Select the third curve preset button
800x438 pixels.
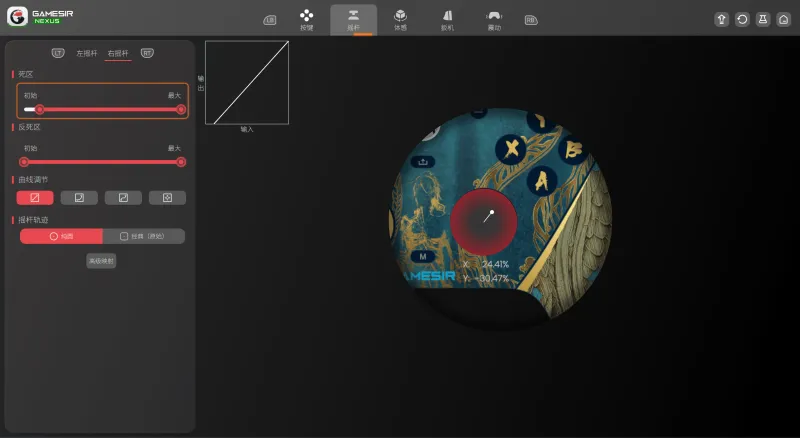tap(123, 198)
